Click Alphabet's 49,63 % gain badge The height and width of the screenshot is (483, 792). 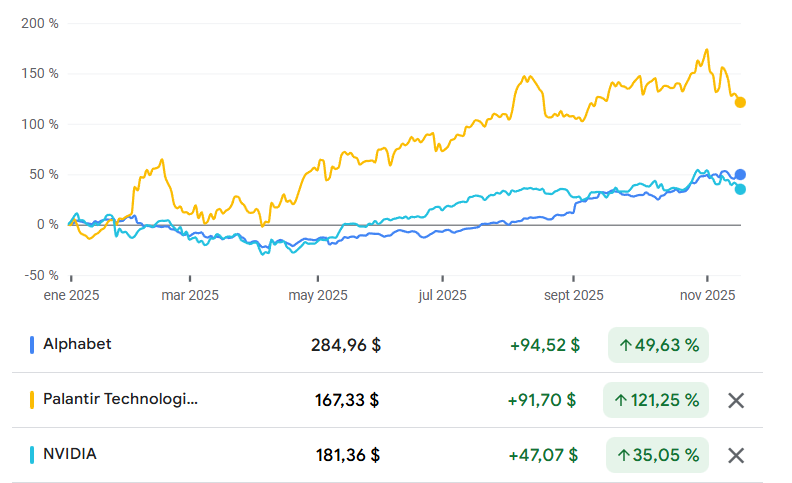pyautogui.click(x=658, y=345)
